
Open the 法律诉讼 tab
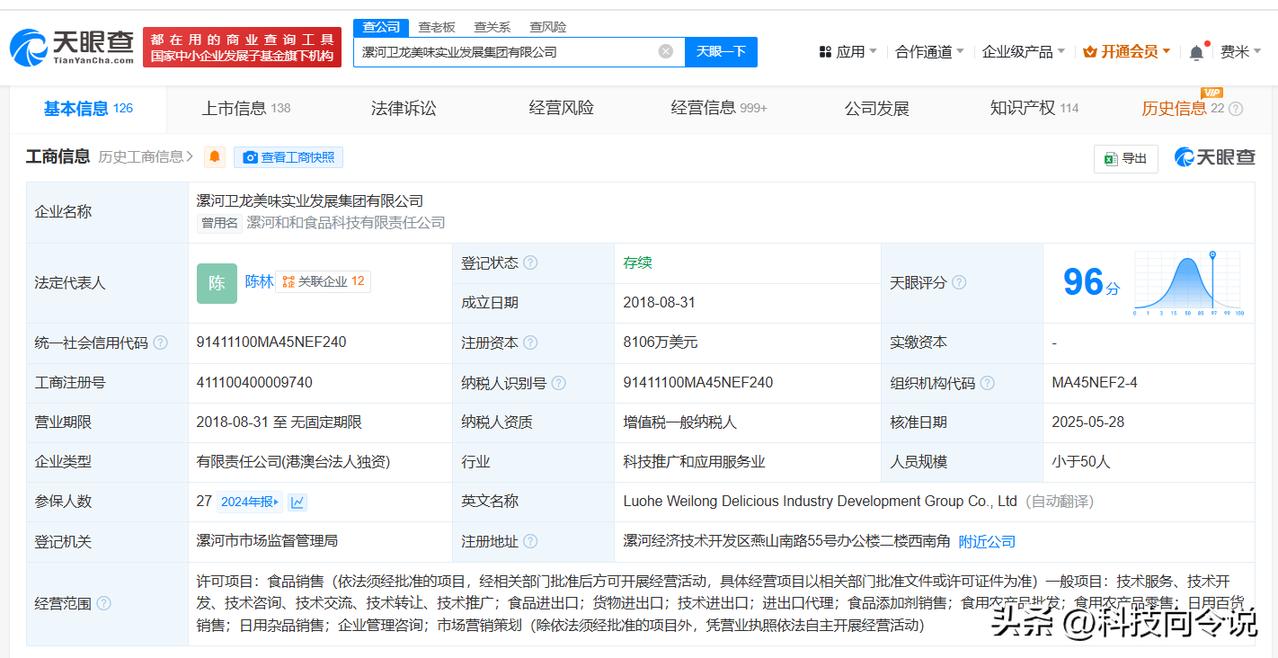403,108
